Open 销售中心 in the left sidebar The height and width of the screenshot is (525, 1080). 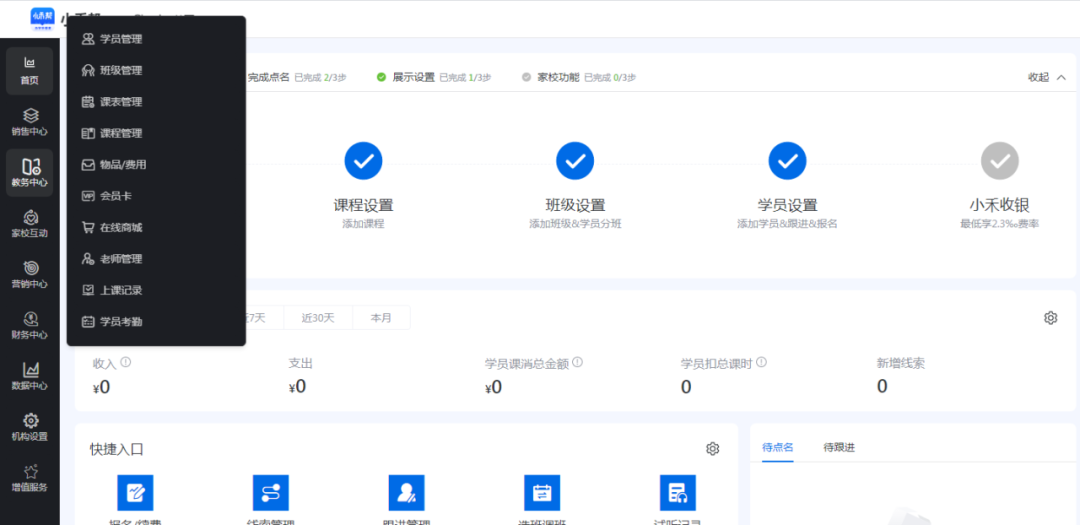pos(29,121)
